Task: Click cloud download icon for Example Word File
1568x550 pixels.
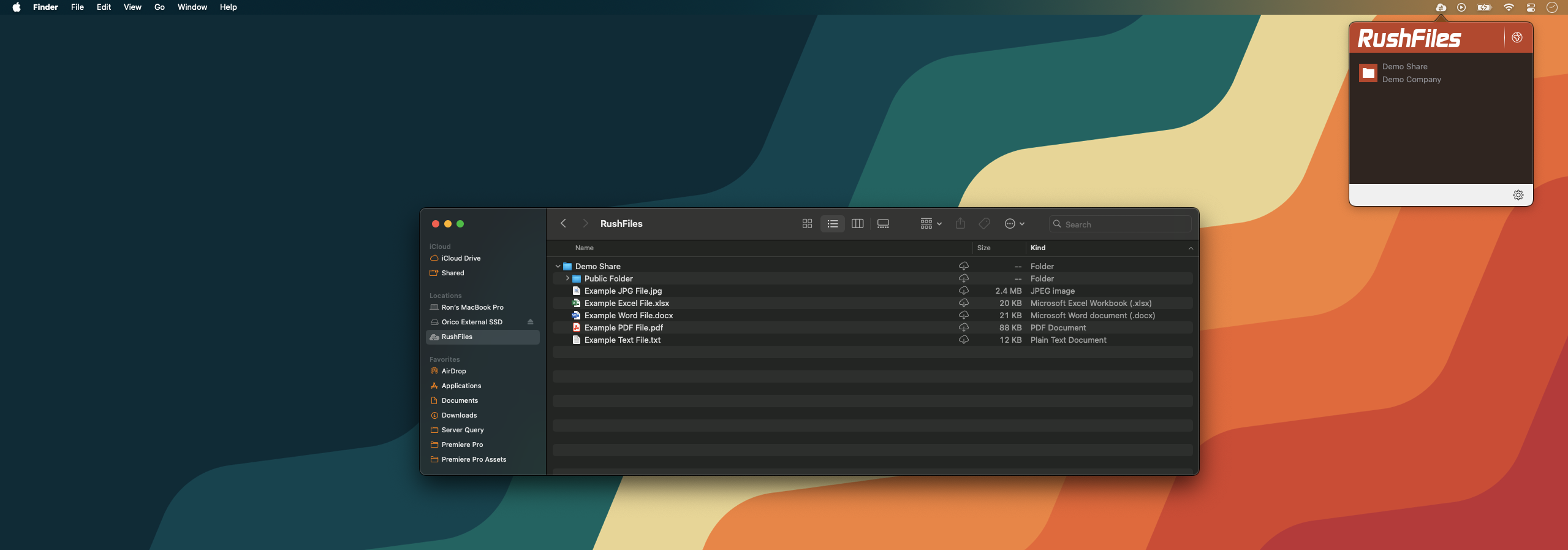Action: 963,315
